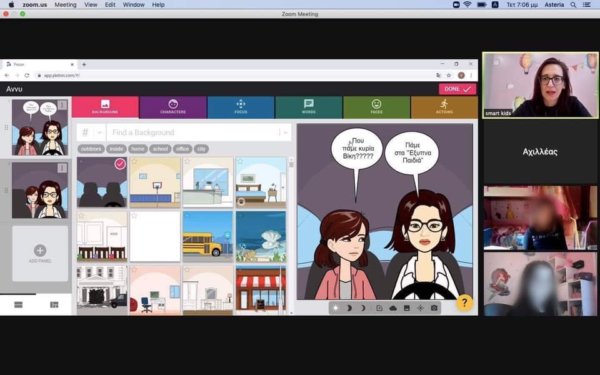The width and height of the screenshot is (600, 375).
Task: Uncheck the selected car interior background
Action: click(x=120, y=164)
